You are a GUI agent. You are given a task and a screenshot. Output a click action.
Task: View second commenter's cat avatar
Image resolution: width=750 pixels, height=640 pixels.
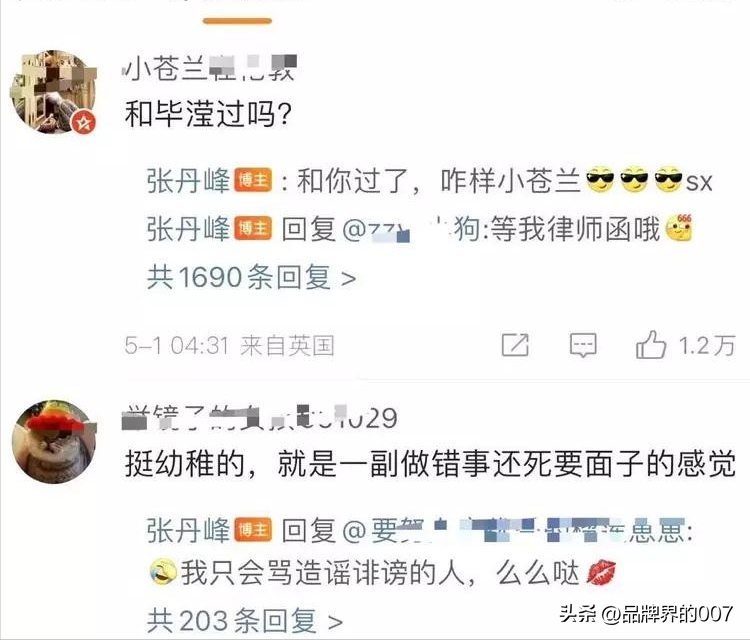tap(54, 441)
